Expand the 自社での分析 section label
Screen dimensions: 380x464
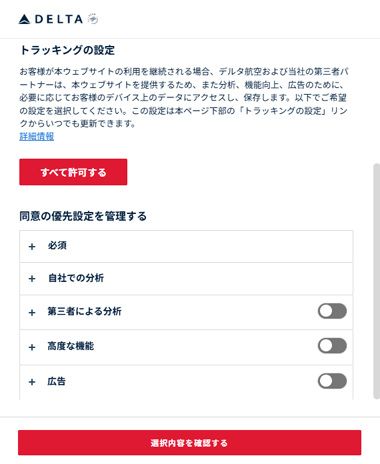pyautogui.click(x=76, y=278)
